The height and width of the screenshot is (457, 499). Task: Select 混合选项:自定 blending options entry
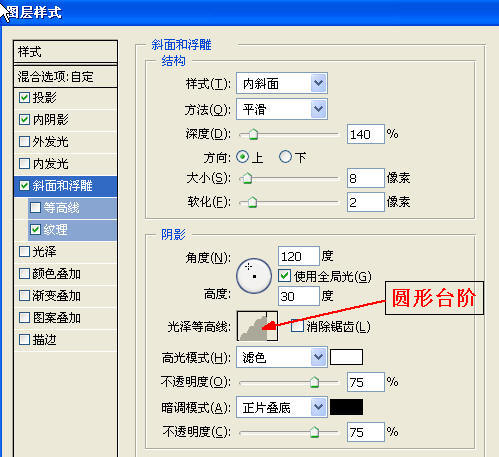click(x=66, y=77)
